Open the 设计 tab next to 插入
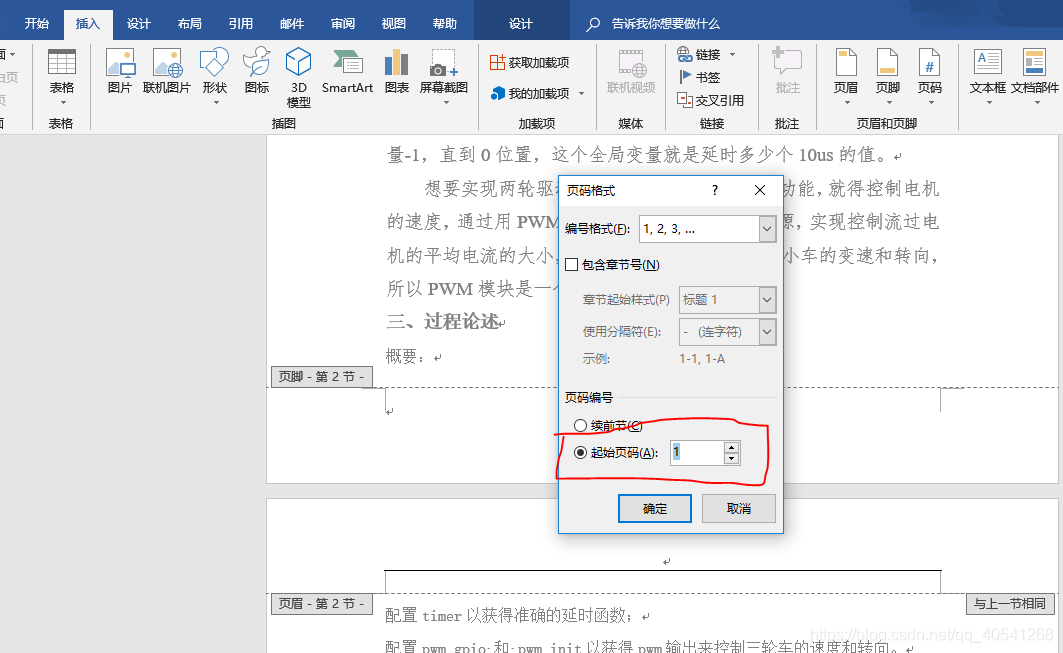Image resolution: width=1063 pixels, height=653 pixels. tap(138, 24)
